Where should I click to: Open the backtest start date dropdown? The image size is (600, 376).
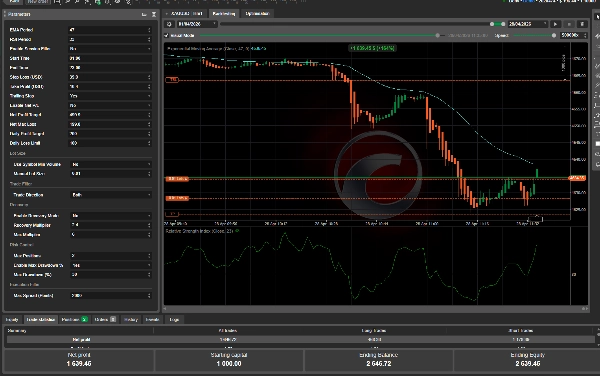click(x=197, y=24)
